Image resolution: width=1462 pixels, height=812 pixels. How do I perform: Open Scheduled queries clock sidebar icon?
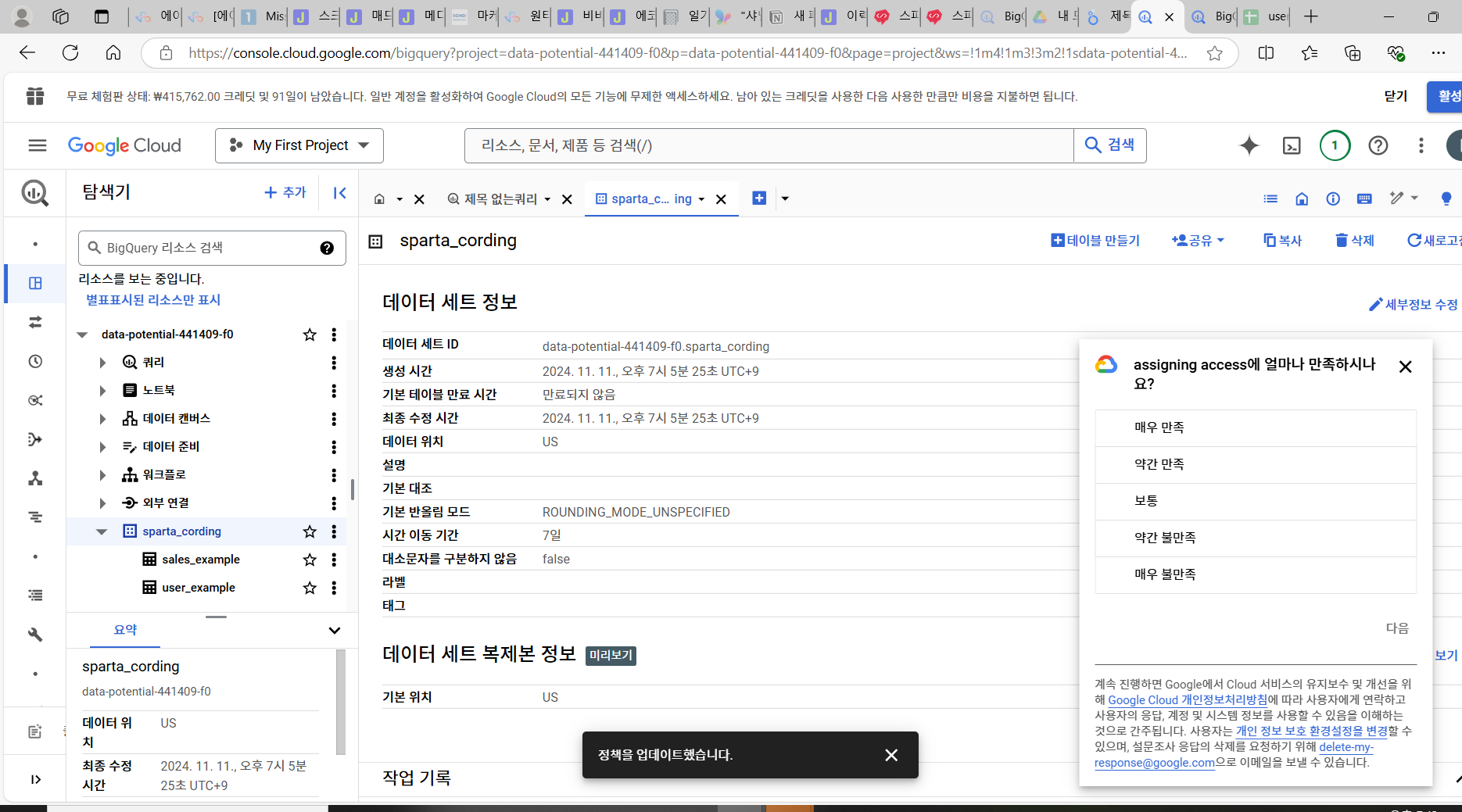click(35, 361)
